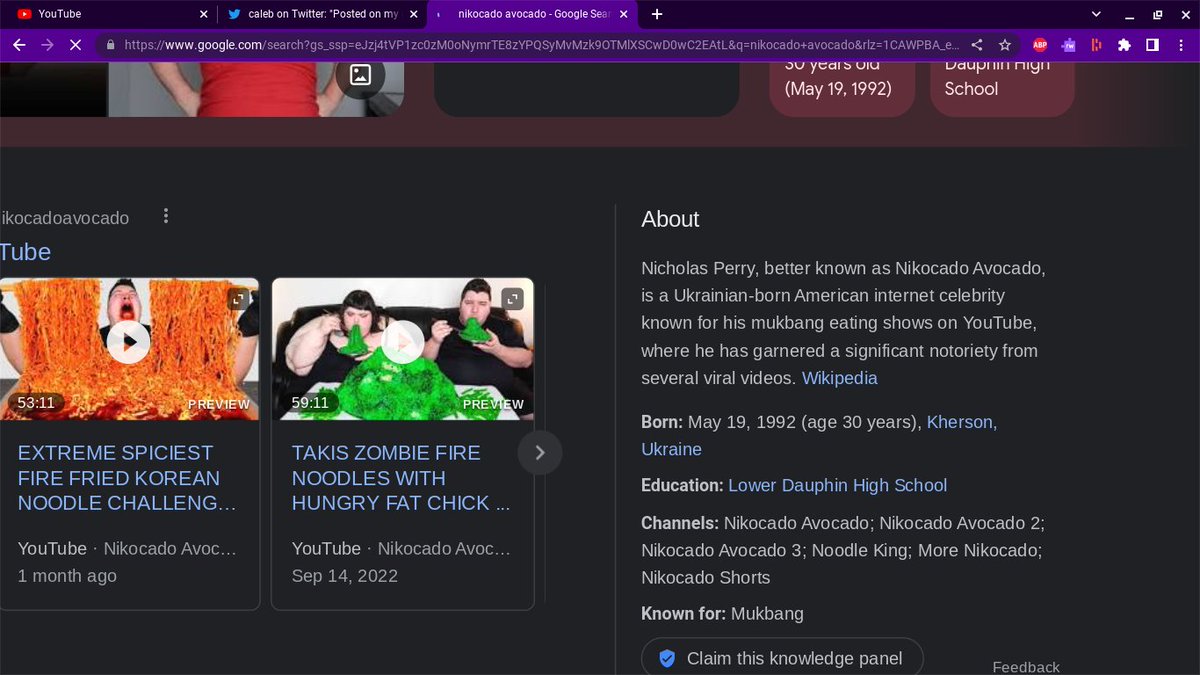Click the red-shirt person photo
This screenshot has height=675, width=1200.
(256, 88)
